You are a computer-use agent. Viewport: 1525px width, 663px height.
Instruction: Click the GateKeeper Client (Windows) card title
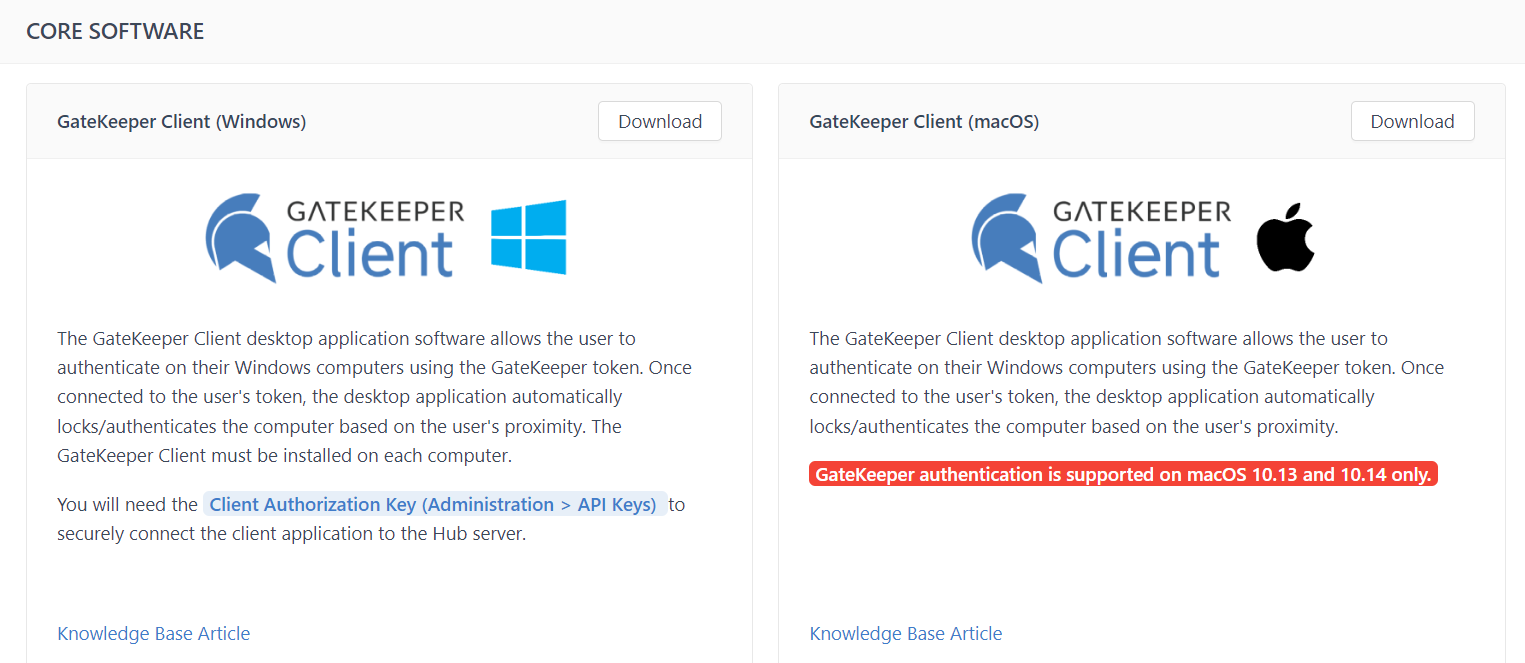point(182,122)
